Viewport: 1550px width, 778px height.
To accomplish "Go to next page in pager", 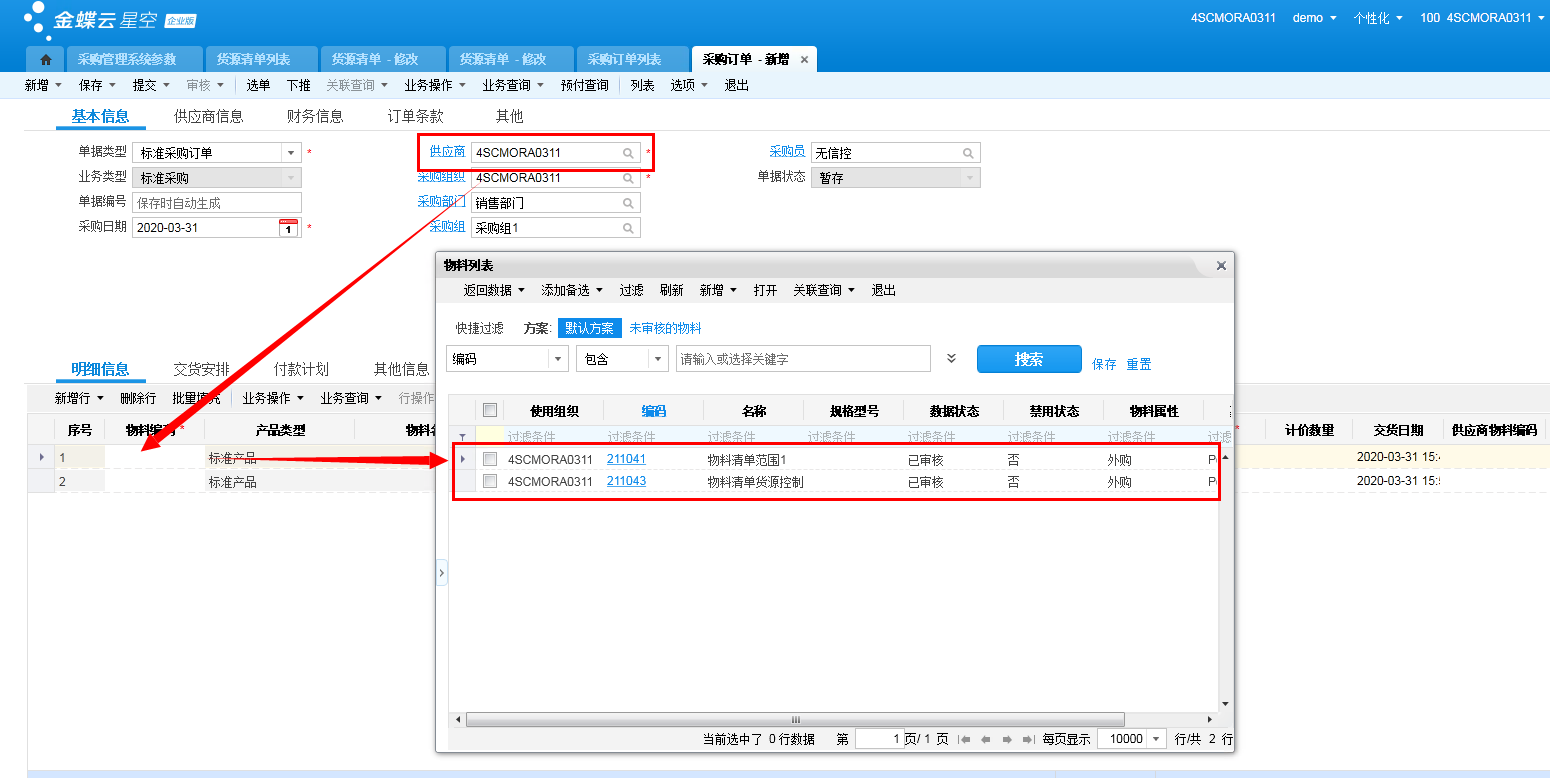I will (x=1007, y=740).
